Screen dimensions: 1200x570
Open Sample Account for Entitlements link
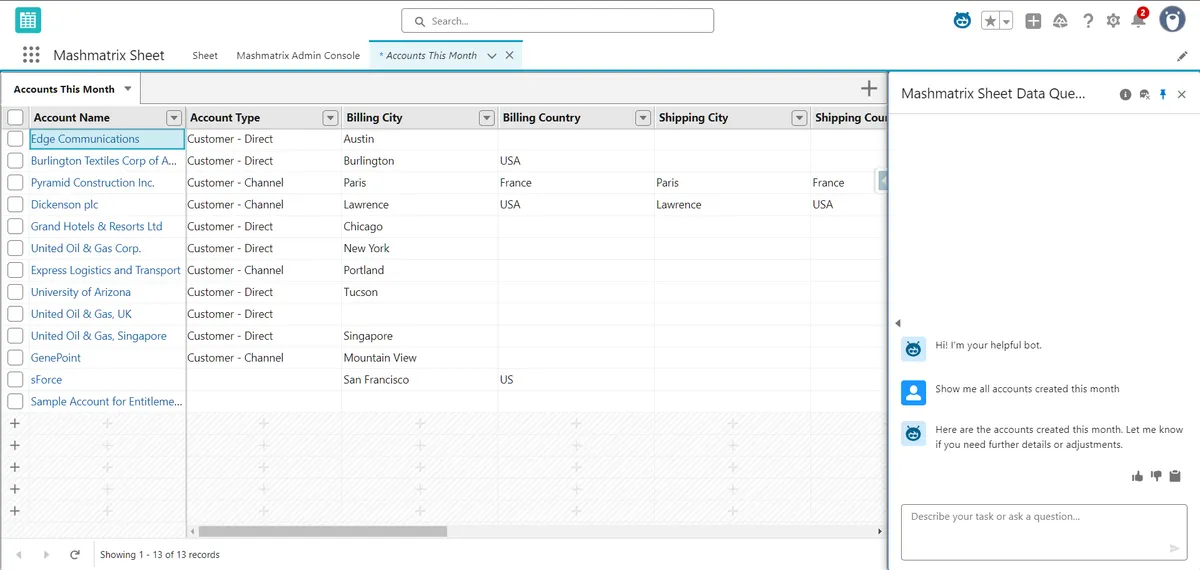[107, 402]
